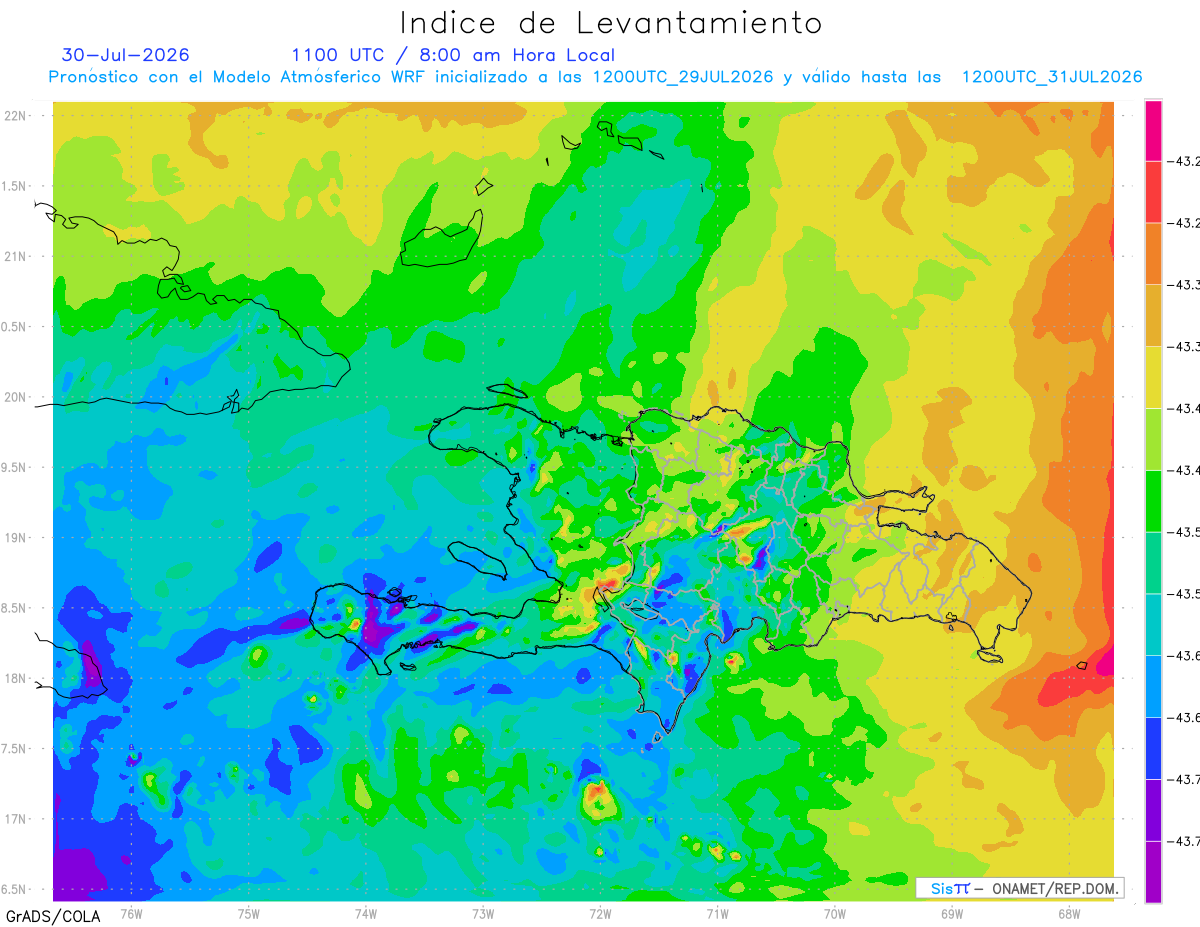Click the 'Indice de Levantamiento' title
The height and width of the screenshot is (927, 1200).
611,22
